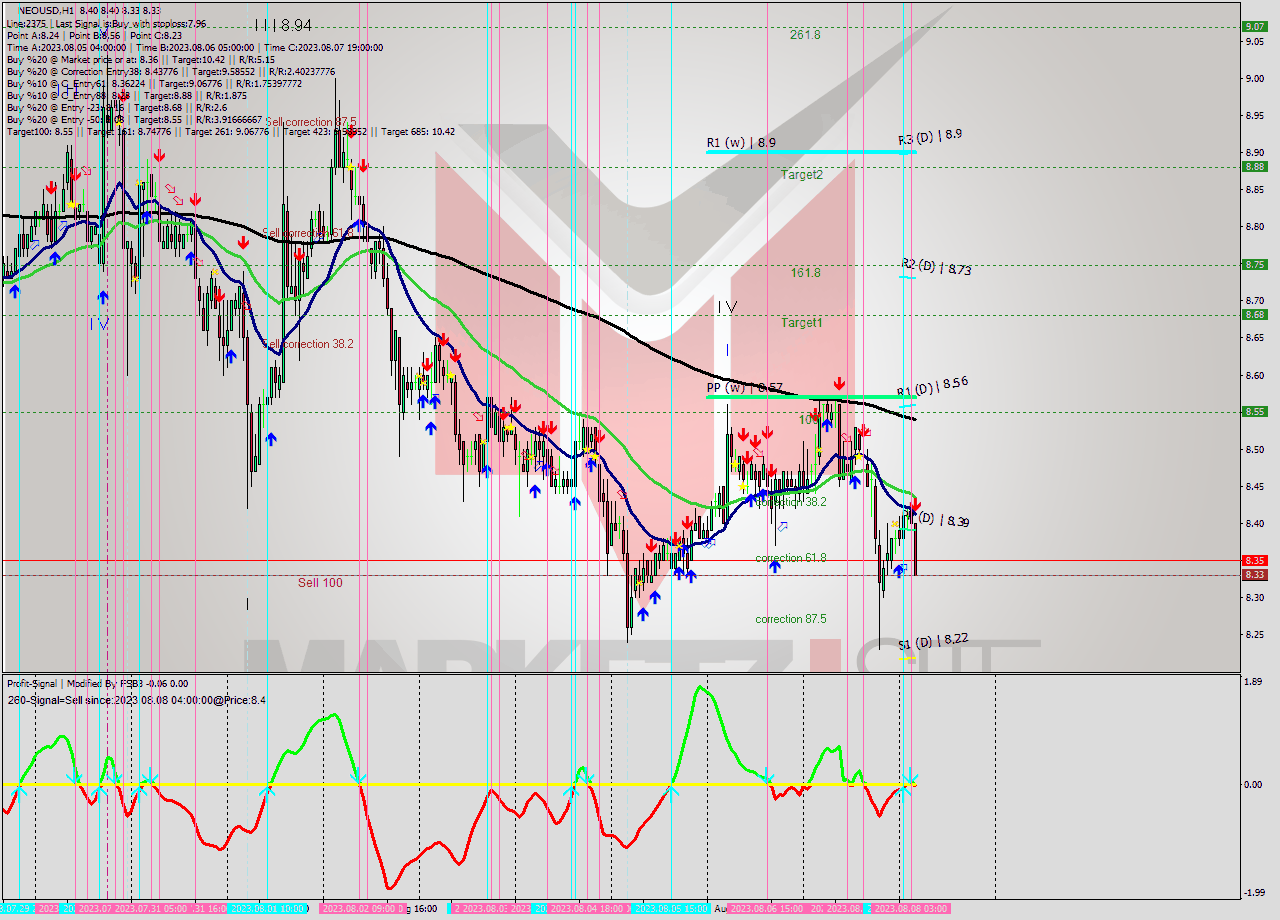Select the 'R2 (D) | 8.73' pivot label
Image resolution: width=1280 pixels, height=920 pixels.
pos(936,266)
